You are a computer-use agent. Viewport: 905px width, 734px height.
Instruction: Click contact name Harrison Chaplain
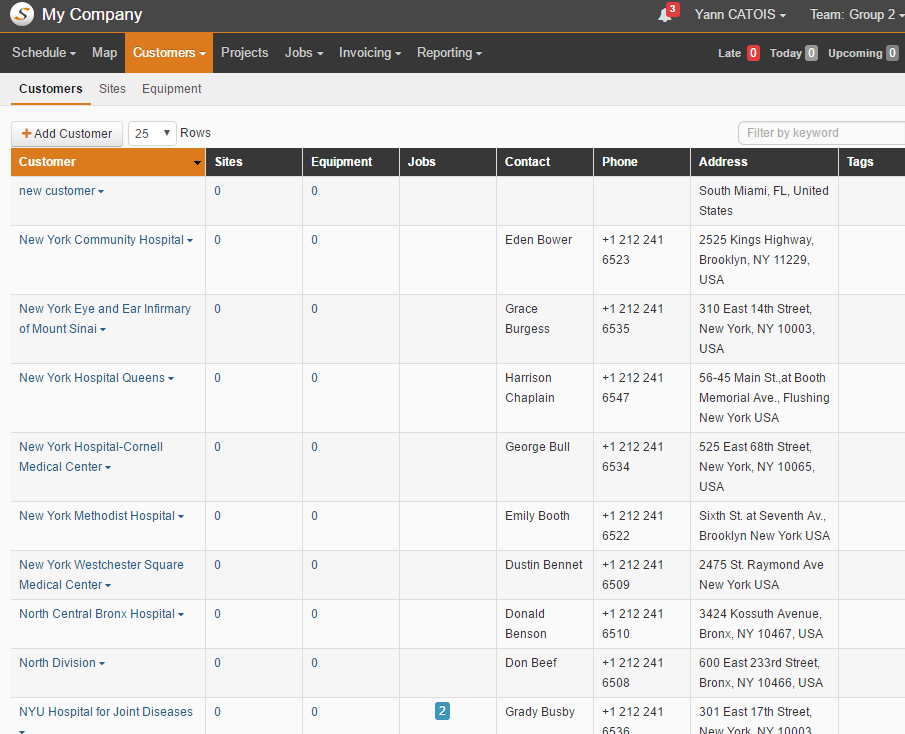tap(530, 388)
